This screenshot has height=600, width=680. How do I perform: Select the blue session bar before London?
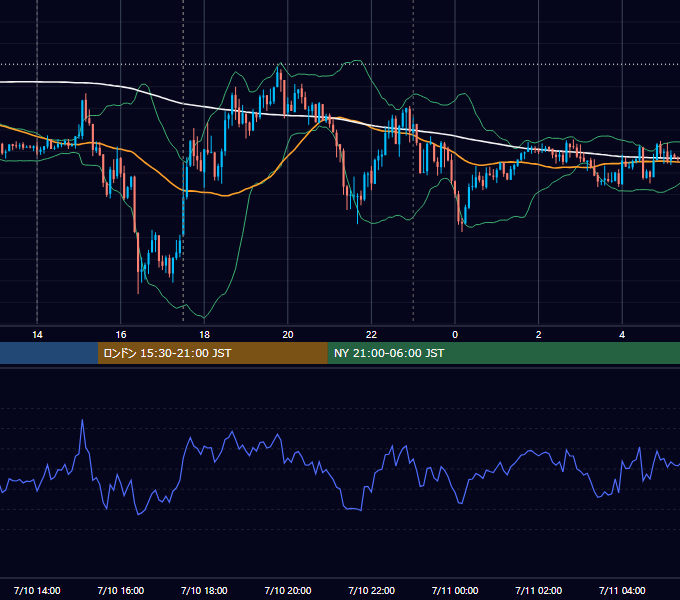tap(49, 353)
